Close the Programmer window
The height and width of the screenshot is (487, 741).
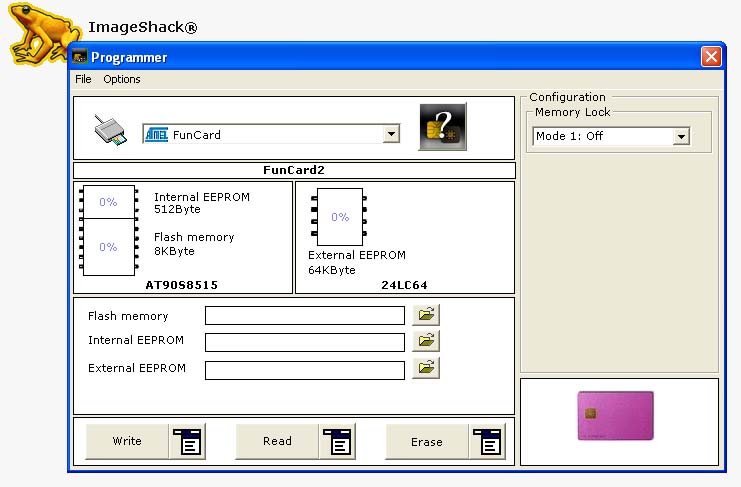pyautogui.click(x=711, y=57)
